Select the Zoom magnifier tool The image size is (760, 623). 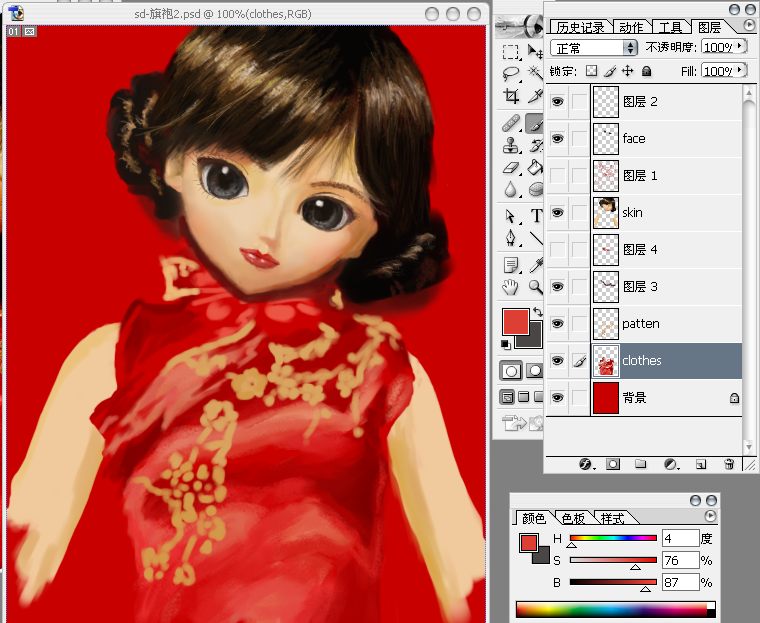(535, 287)
